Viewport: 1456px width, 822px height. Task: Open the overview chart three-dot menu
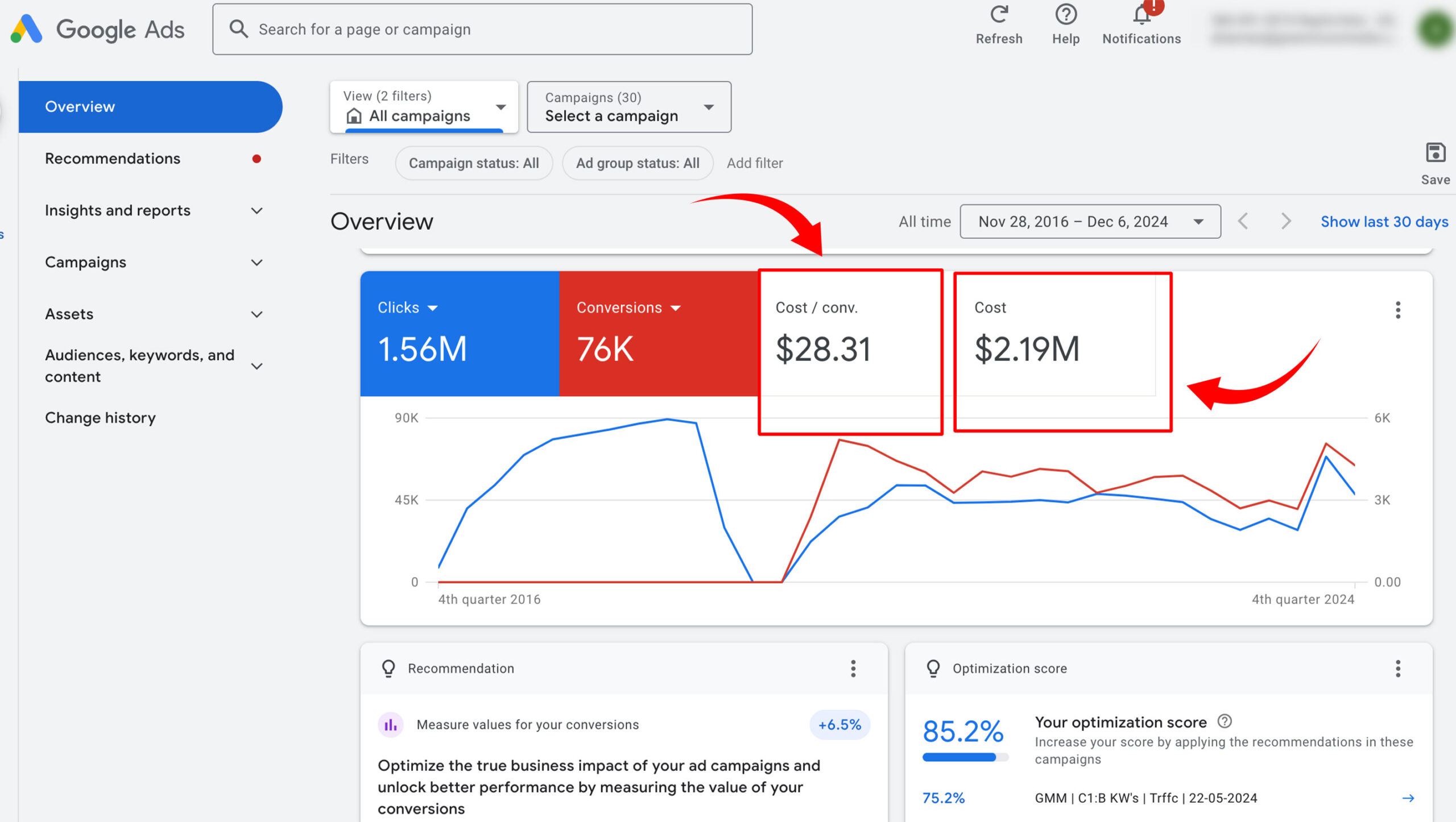[1397, 310]
